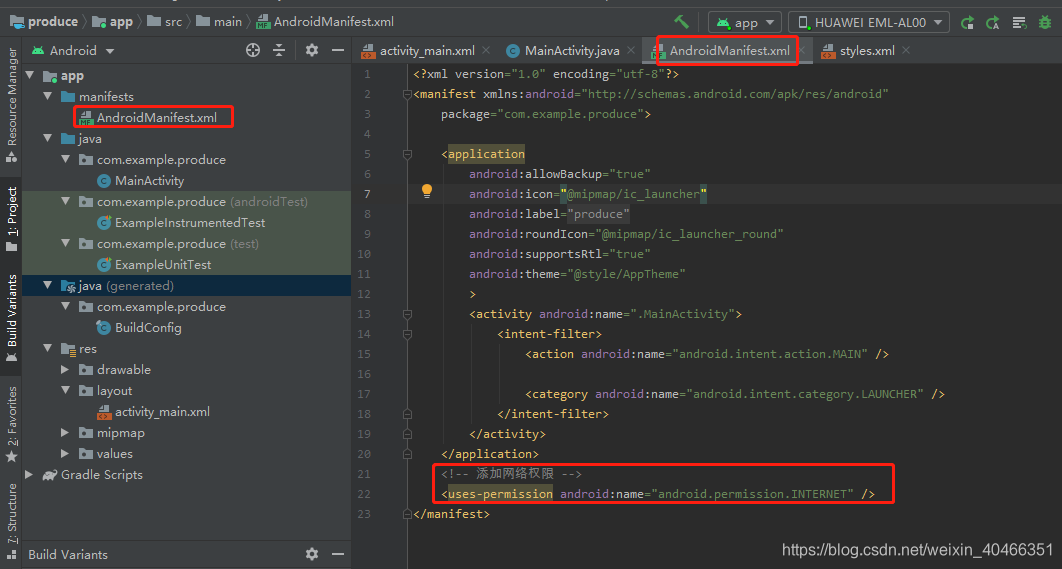The height and width of the screenshot is (569, 1062).
Task: Open the Android project view dropdown
Action: coord(72,50)
